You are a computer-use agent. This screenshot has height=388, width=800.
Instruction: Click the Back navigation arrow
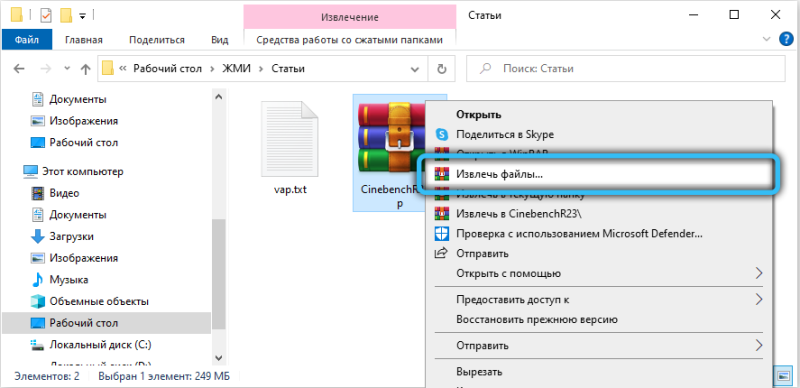coord(18,68)
